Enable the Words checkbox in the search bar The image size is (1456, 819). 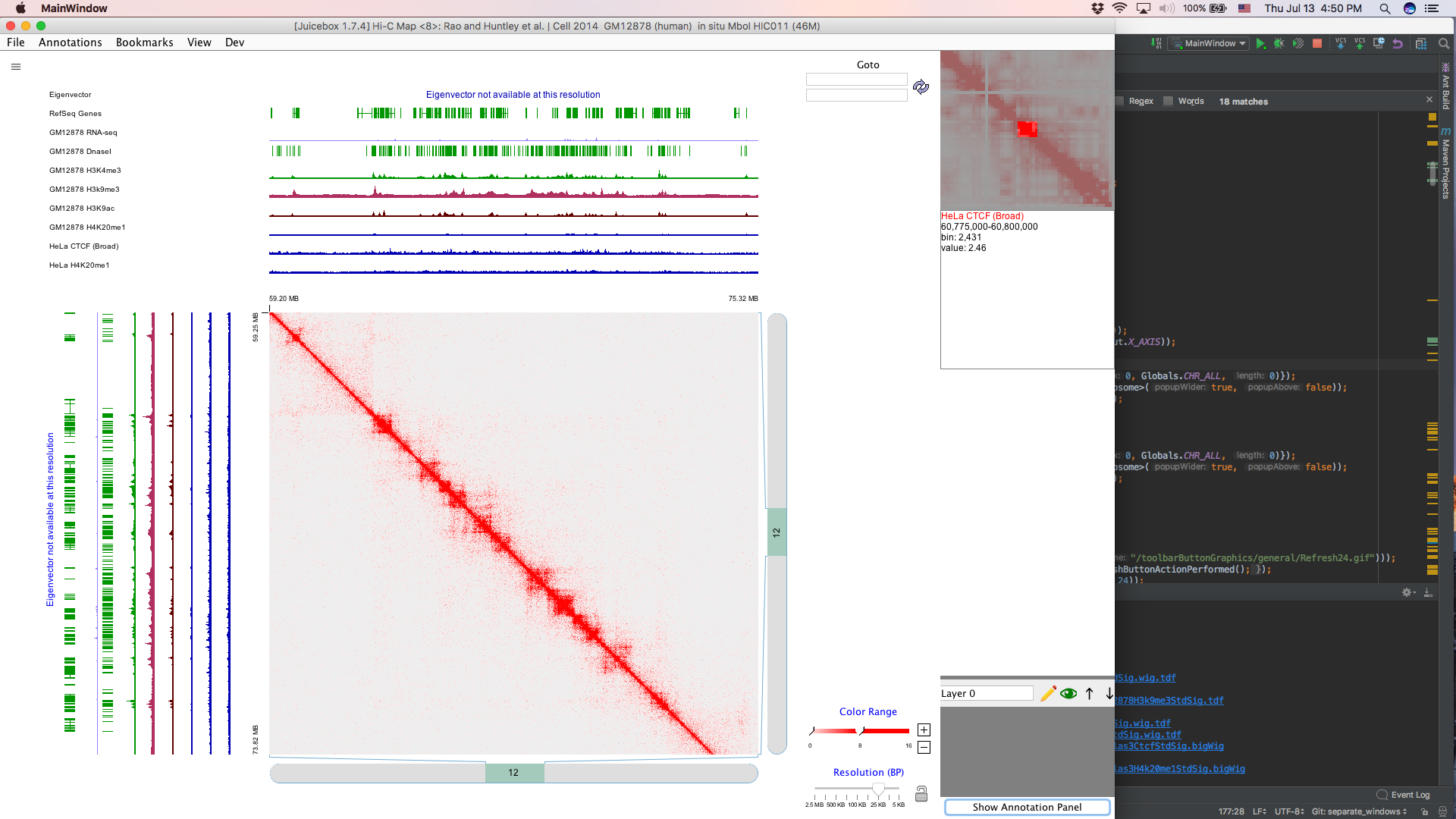coord(1169,101)
